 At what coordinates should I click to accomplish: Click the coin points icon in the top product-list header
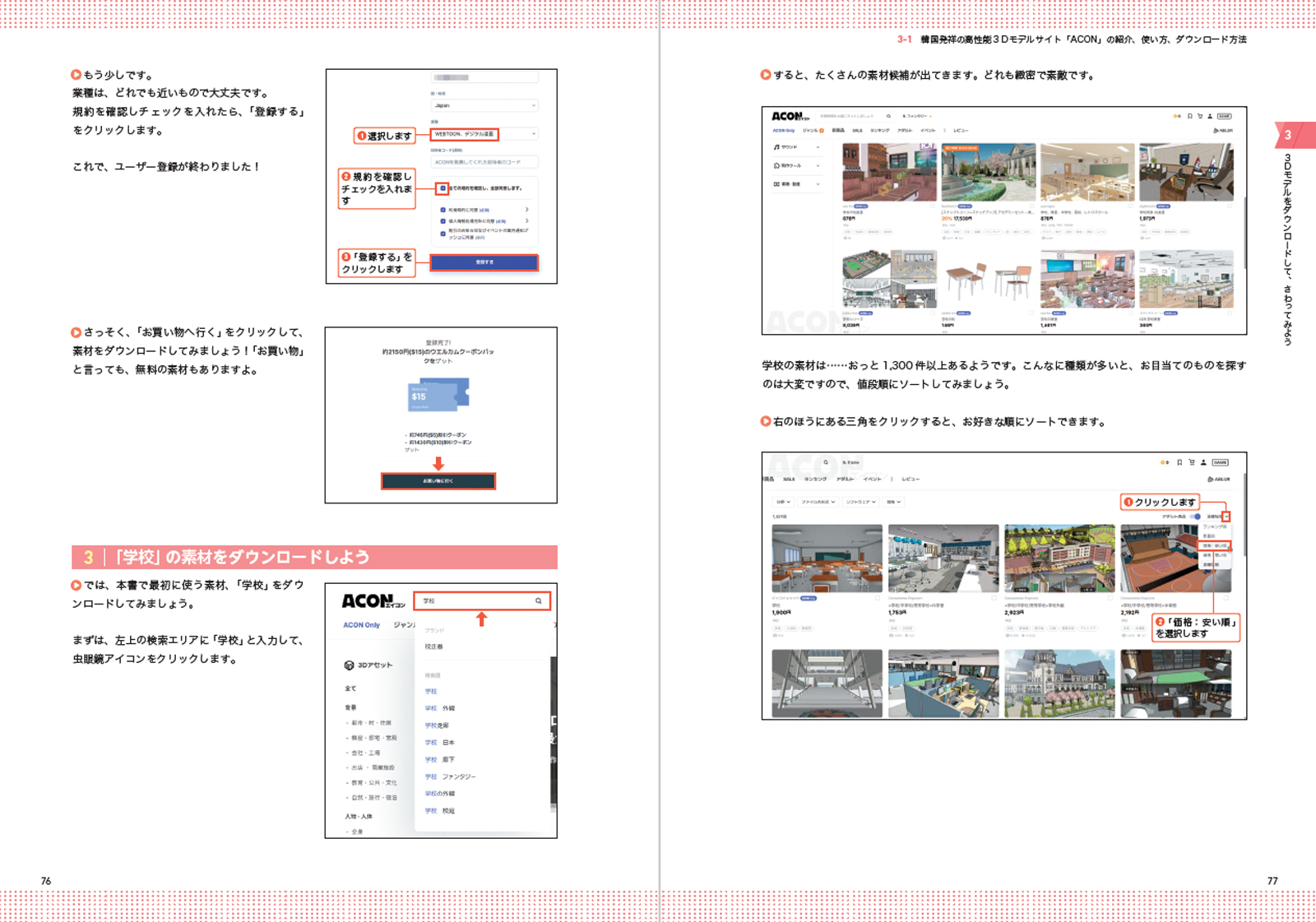click(1177, 116)
